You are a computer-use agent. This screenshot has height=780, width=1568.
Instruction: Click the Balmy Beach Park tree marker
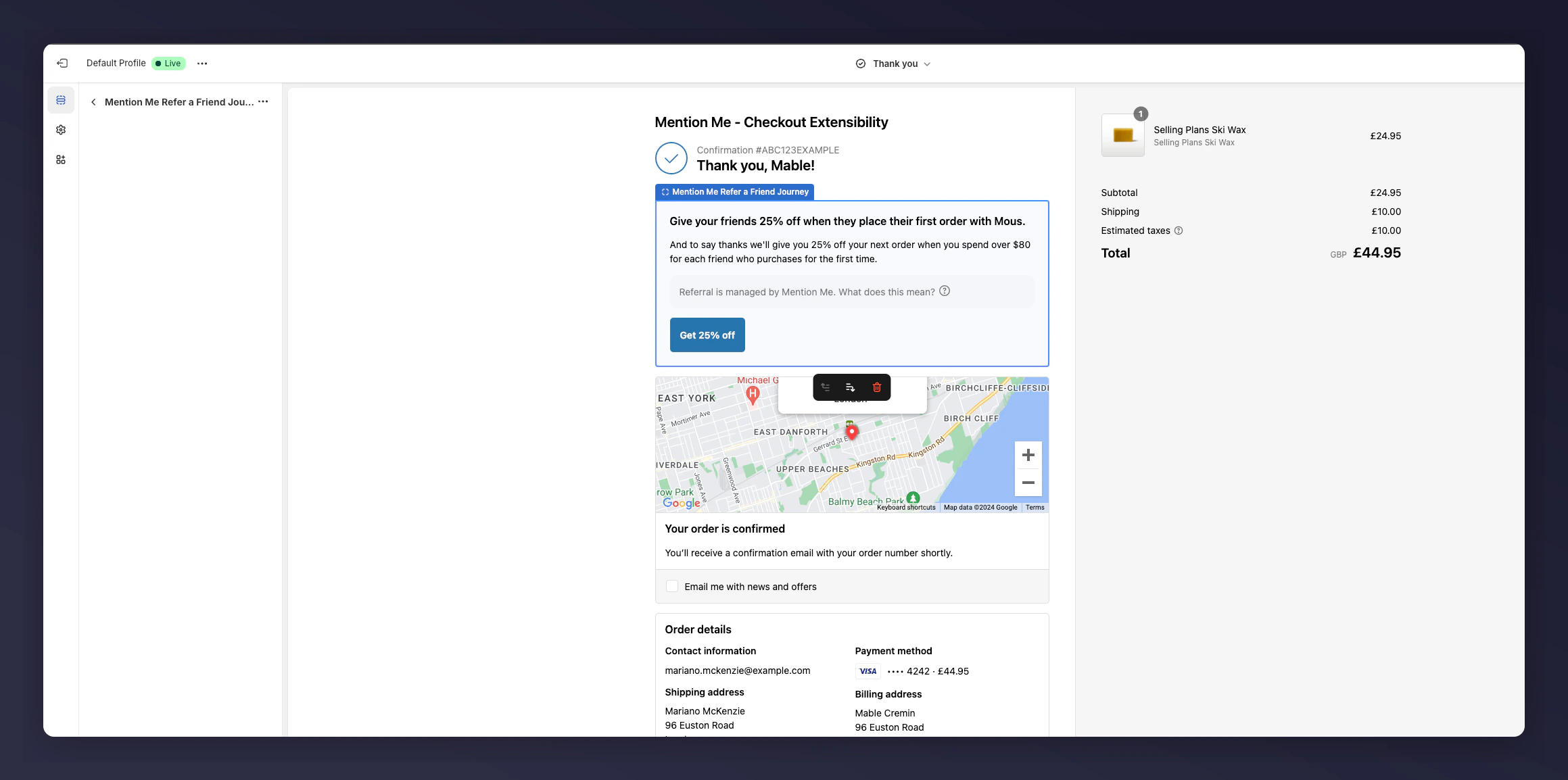913,497
